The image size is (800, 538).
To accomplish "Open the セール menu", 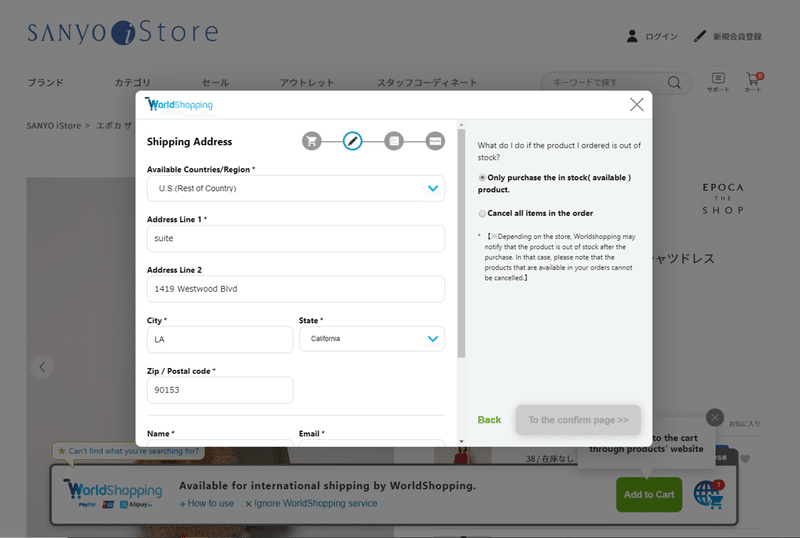I will pos(215,83).
